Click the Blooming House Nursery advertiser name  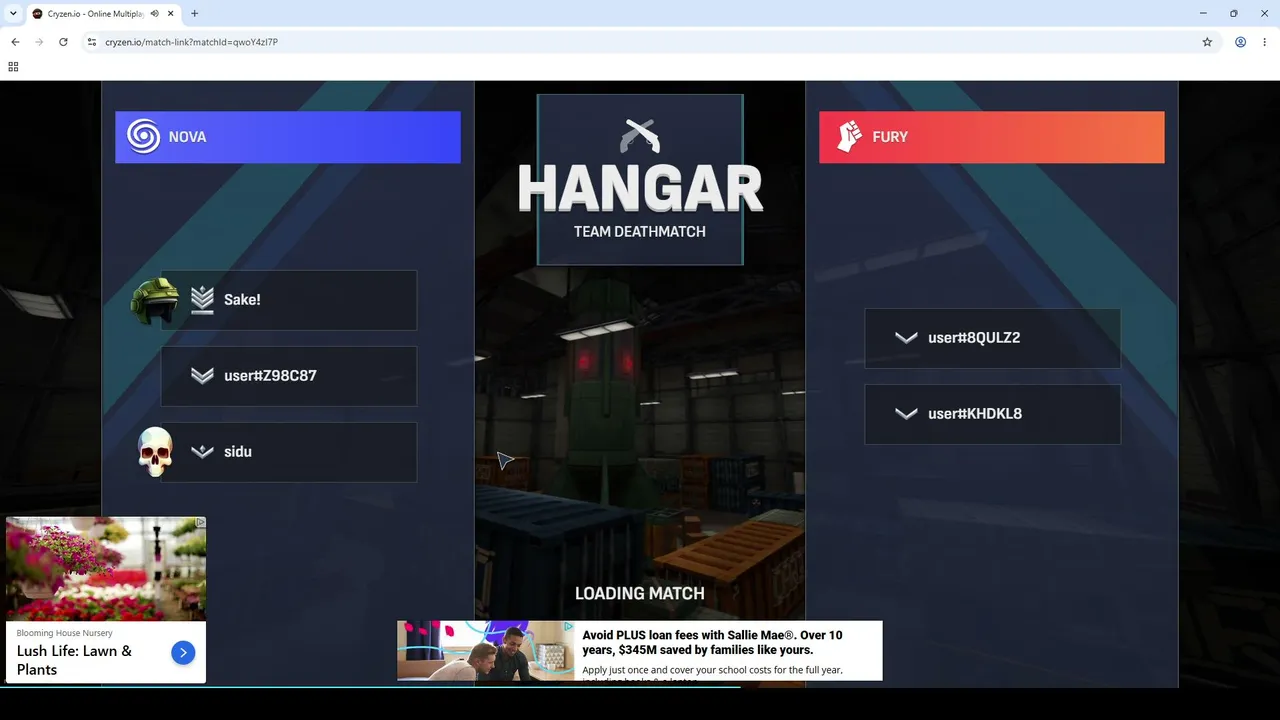(x=64, y=633)
